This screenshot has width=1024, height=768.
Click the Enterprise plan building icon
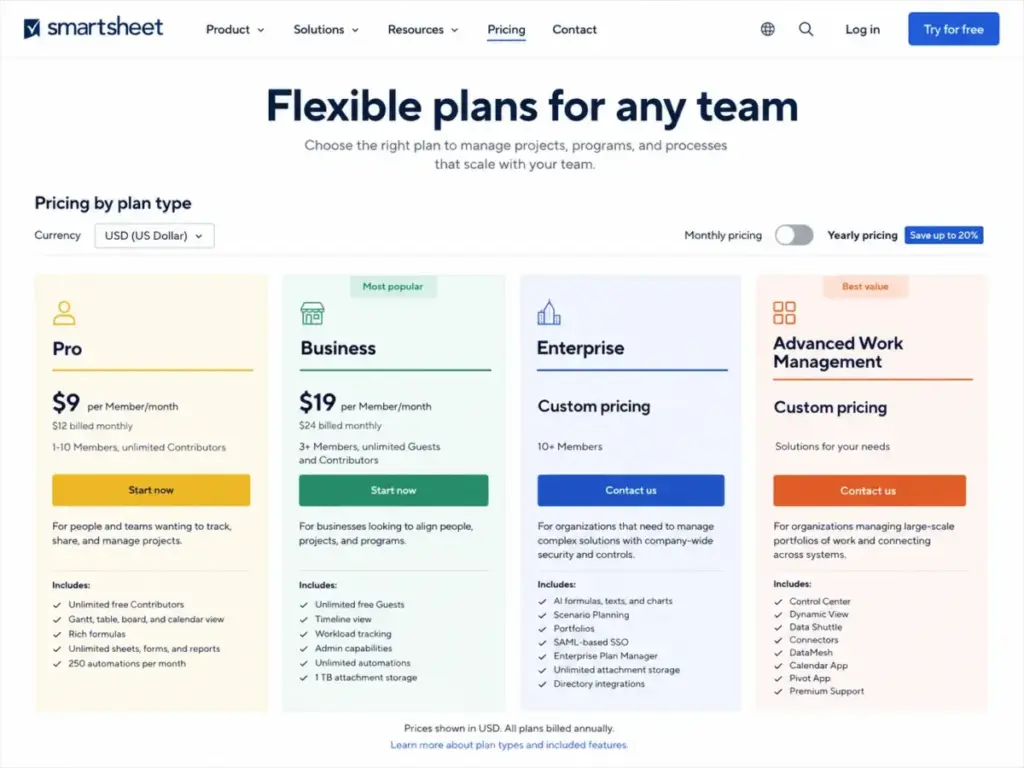[549, 312]
